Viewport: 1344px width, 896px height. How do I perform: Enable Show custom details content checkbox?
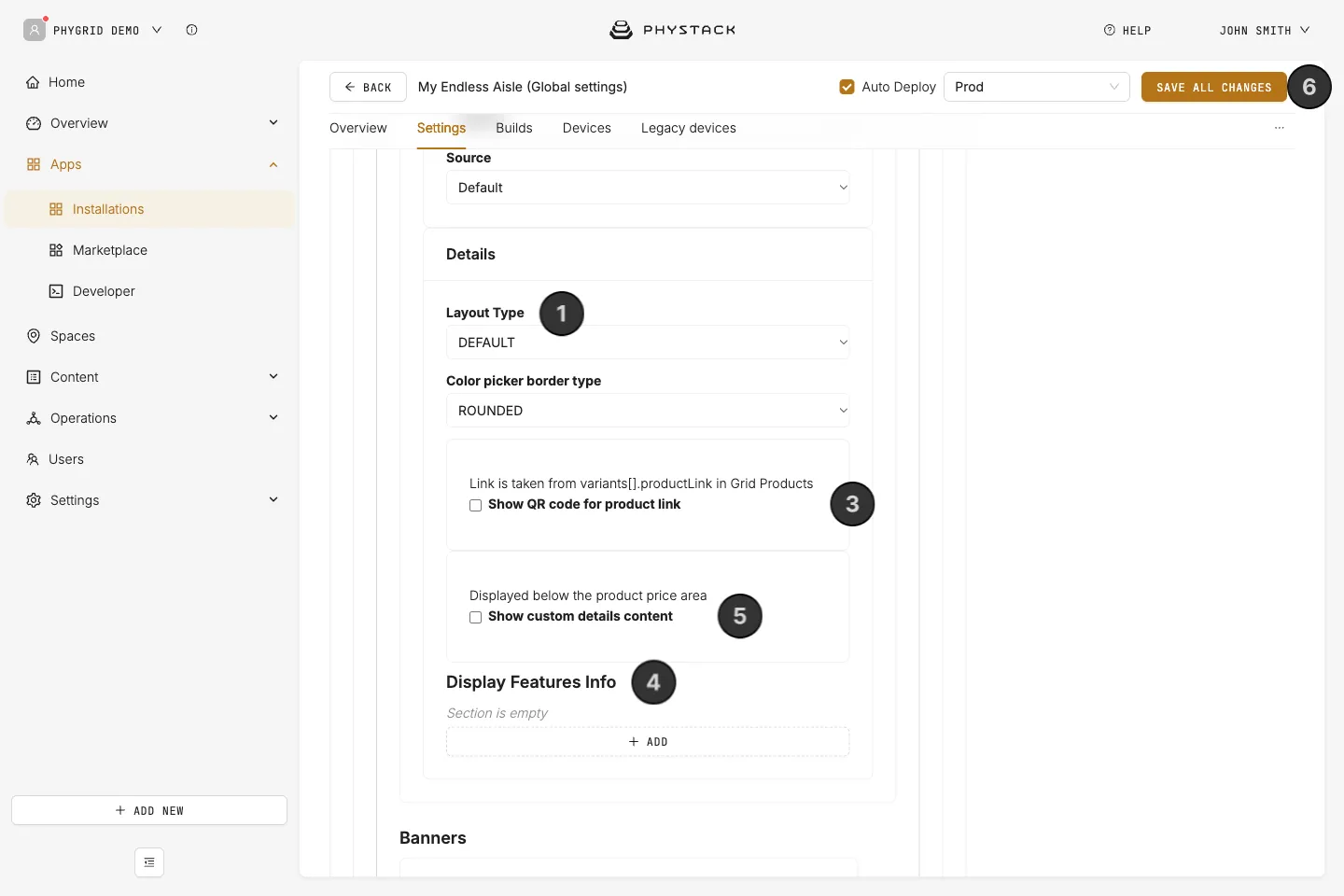click(x=476, y=617)
